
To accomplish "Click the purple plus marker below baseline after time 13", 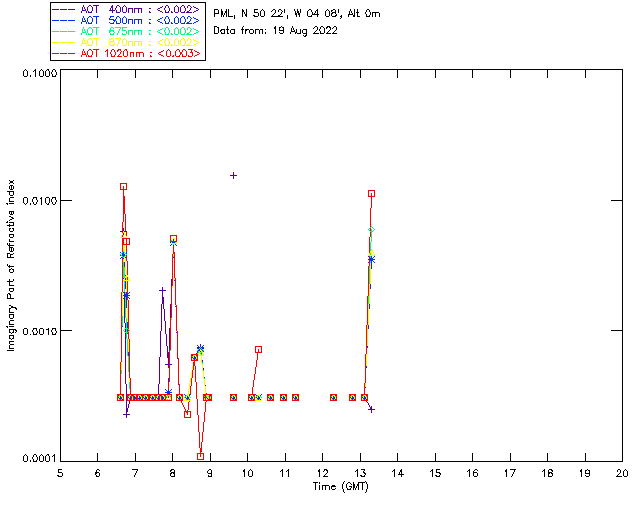I will (x=371, y=410).
